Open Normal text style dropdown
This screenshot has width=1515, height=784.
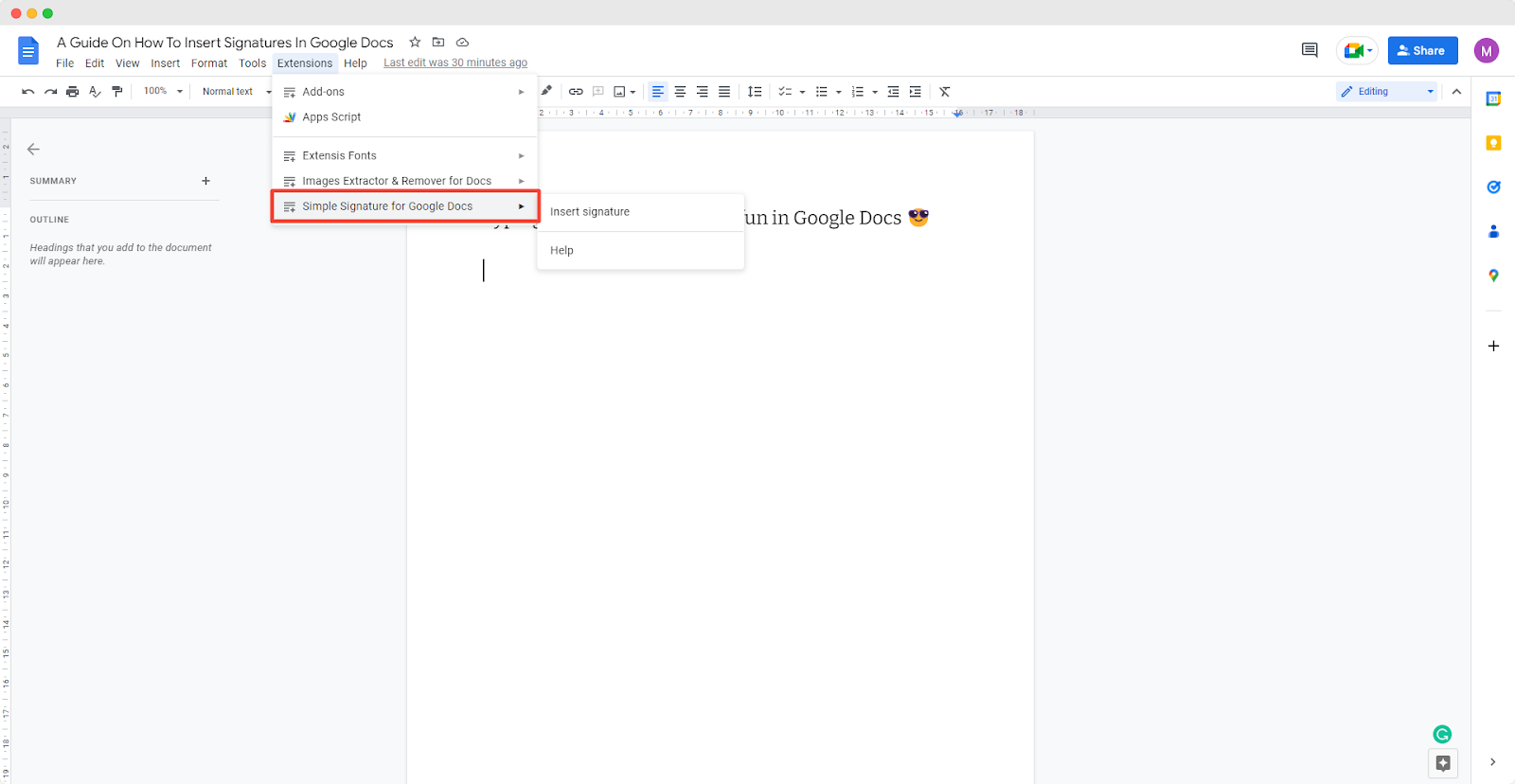pos(235,92)
